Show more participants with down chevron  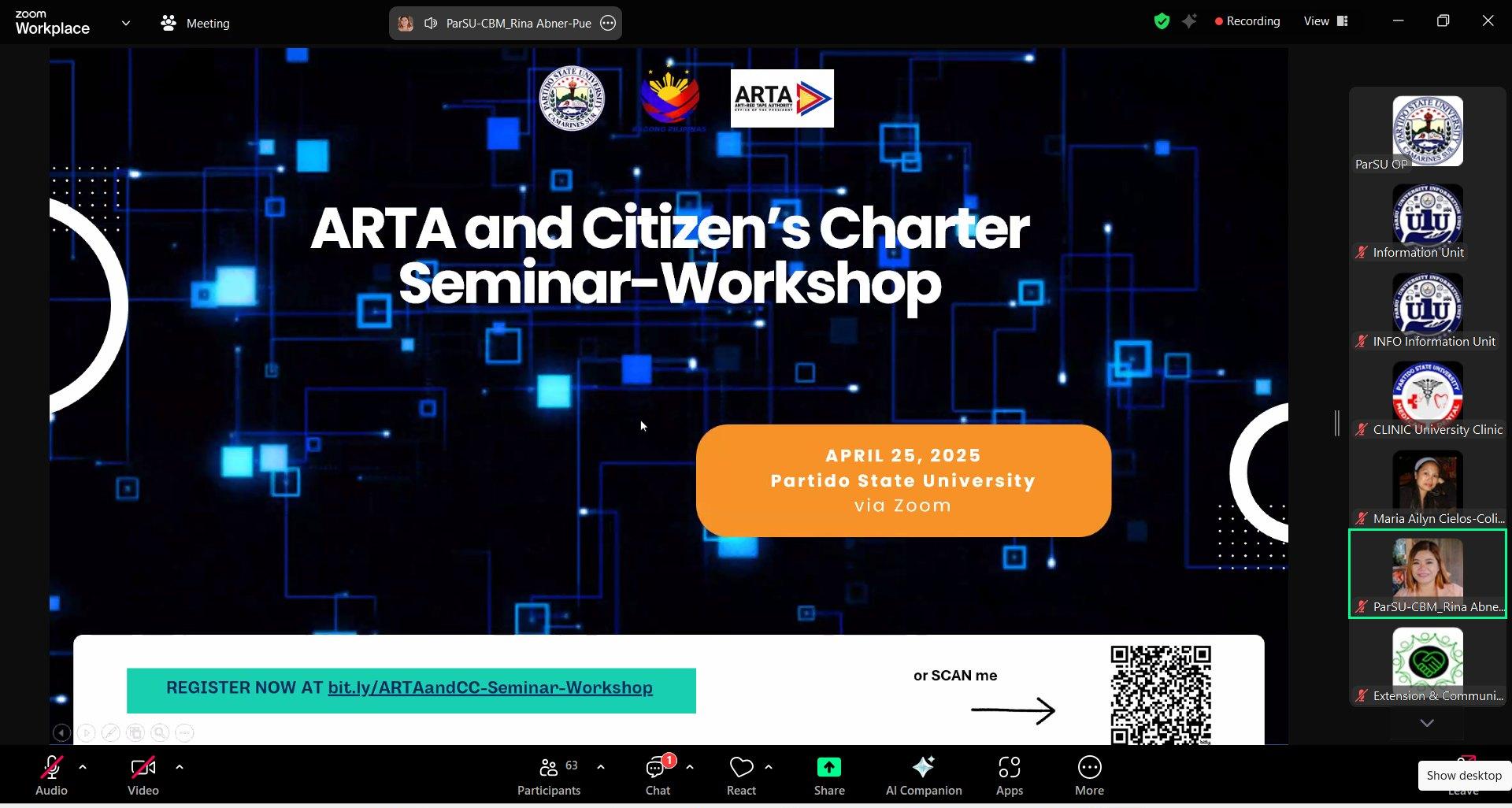point(1427,723)
